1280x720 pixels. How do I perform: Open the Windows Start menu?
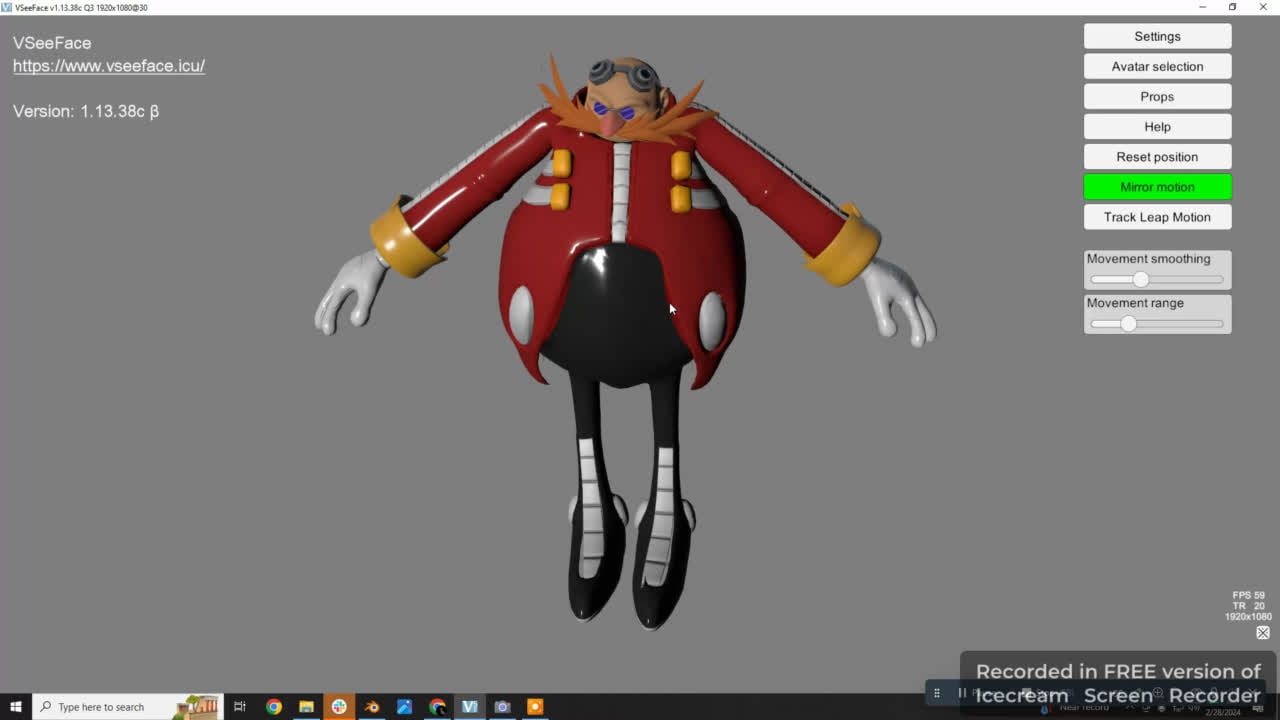16,707
